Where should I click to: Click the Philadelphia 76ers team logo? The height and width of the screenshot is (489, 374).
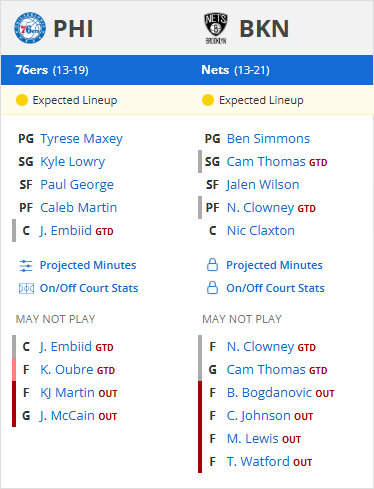30,28
